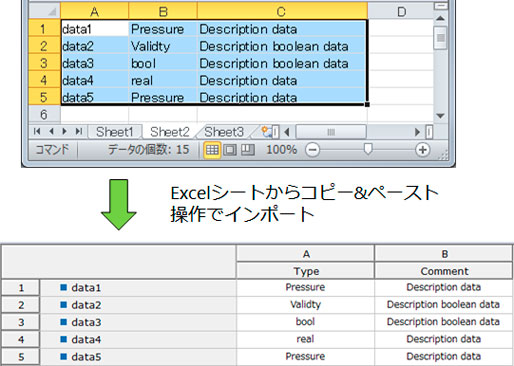Click the blue square icon beside data1
The width and height of the screenshot is (514, 366).
point(63,287)
